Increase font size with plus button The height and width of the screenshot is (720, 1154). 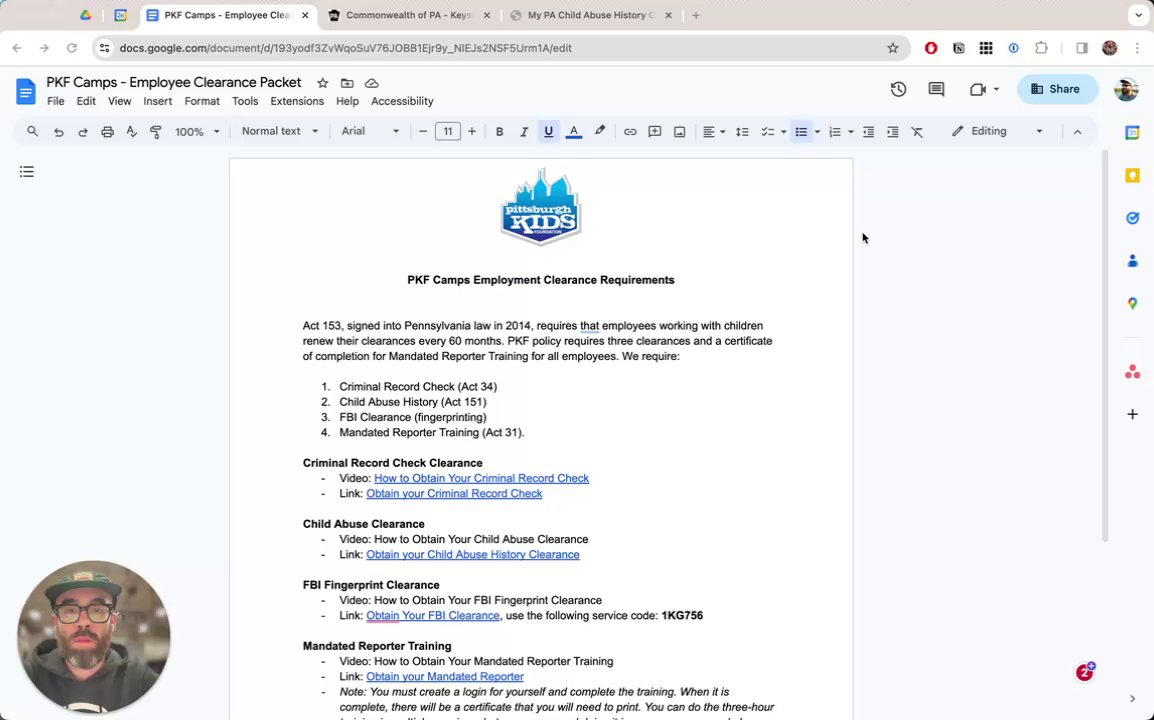(472, 132)
